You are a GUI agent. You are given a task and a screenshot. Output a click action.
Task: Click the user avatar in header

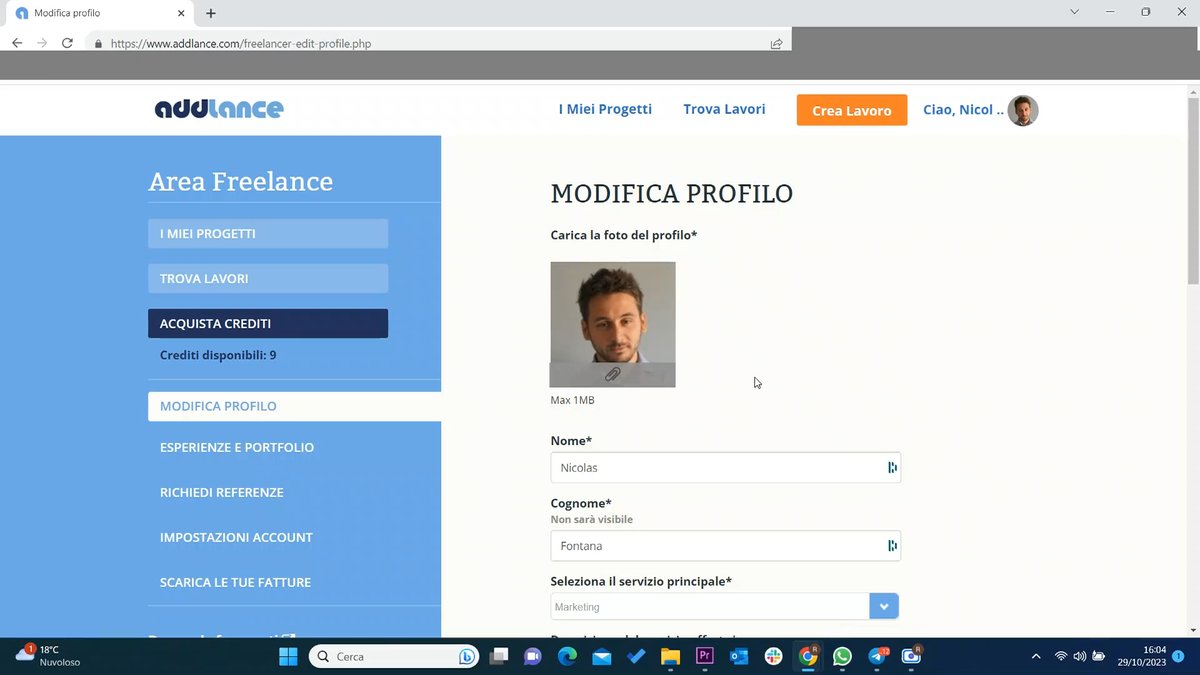pos(1022,110)
